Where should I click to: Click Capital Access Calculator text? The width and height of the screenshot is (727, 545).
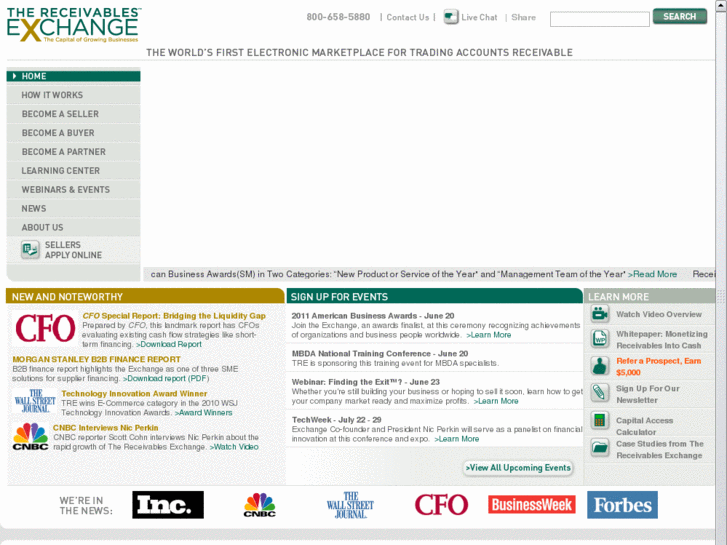click(644, 426)
